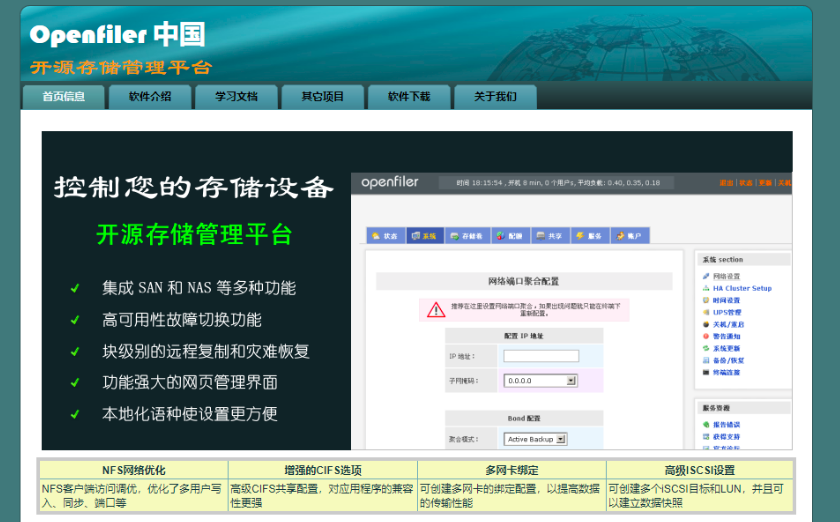The width and height of the screenshot is (840, 522).
Task: Click the red warning triangle icon
Action: 436,310
